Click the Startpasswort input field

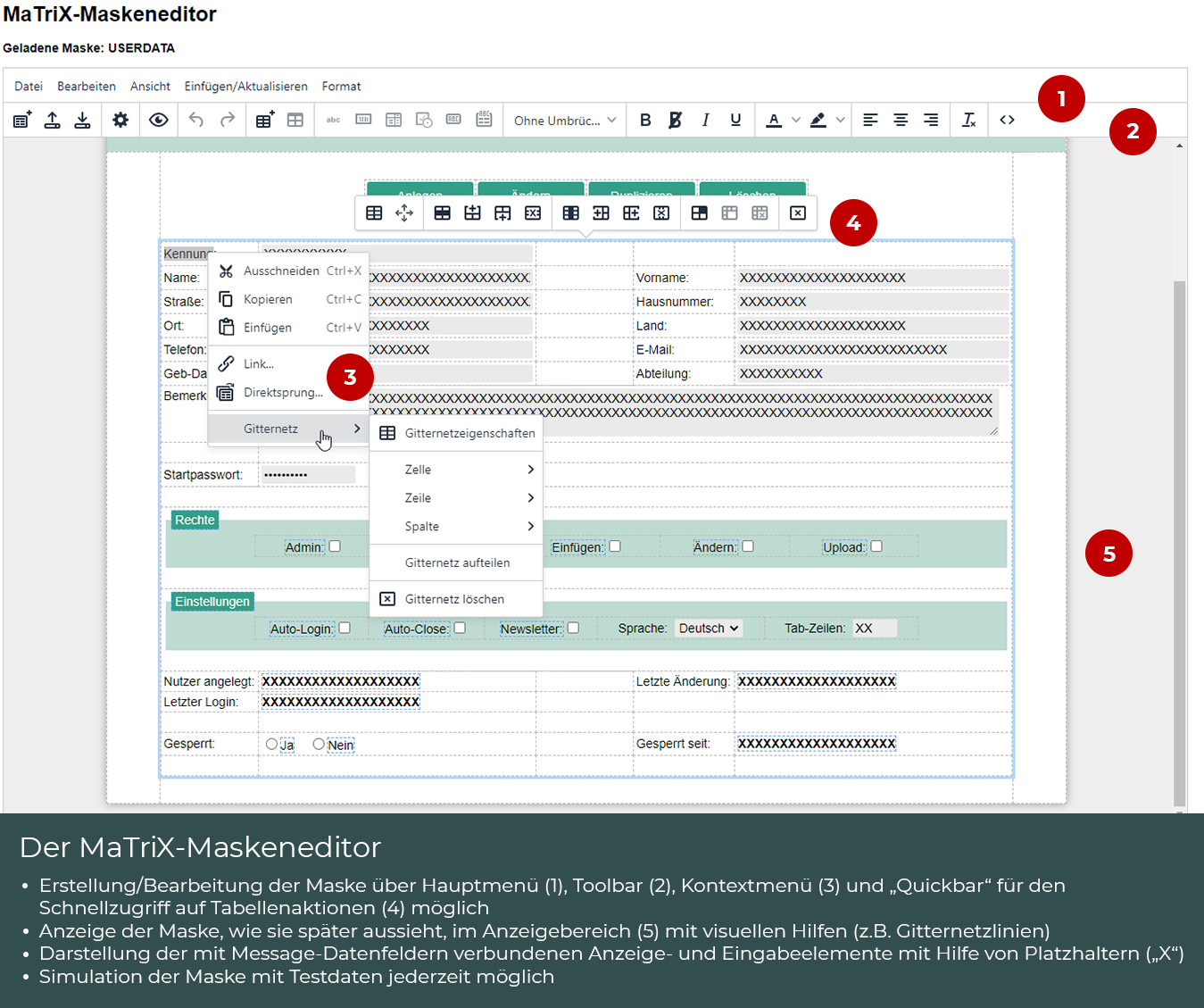(x=308, y=474)
